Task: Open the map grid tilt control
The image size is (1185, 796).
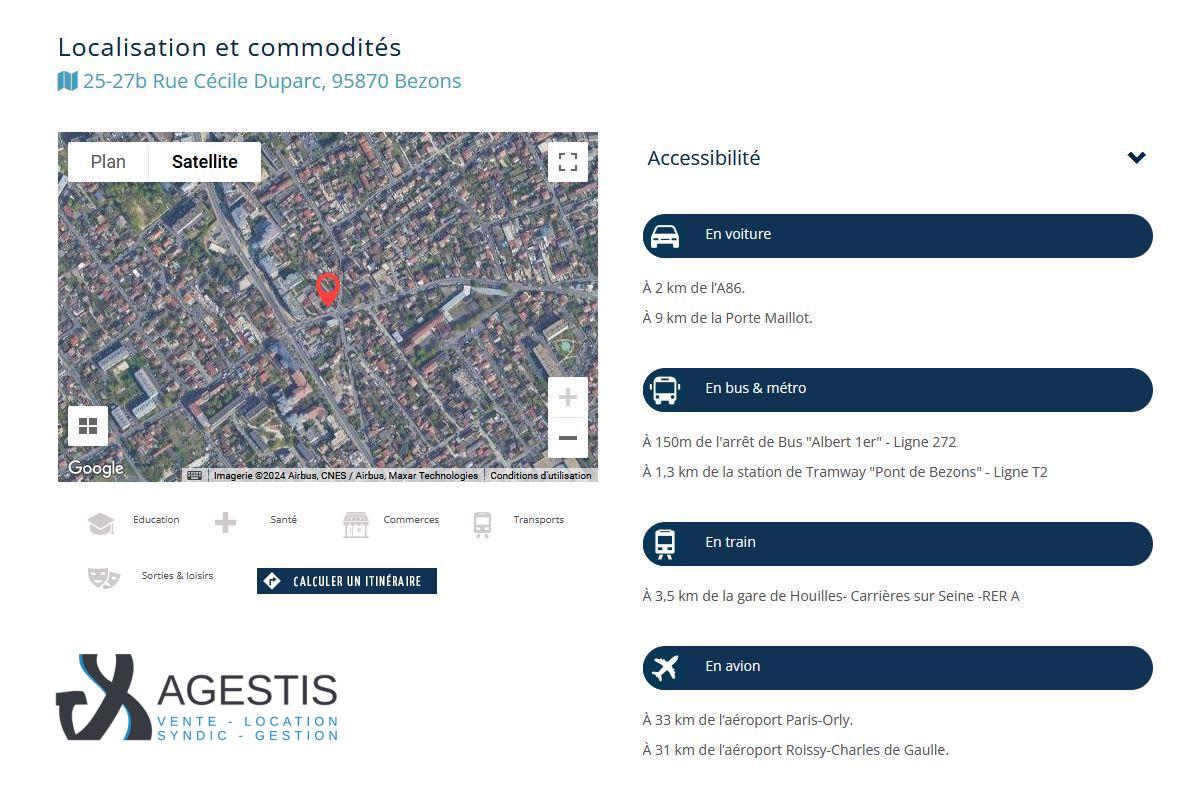Action: coord(88,426)
